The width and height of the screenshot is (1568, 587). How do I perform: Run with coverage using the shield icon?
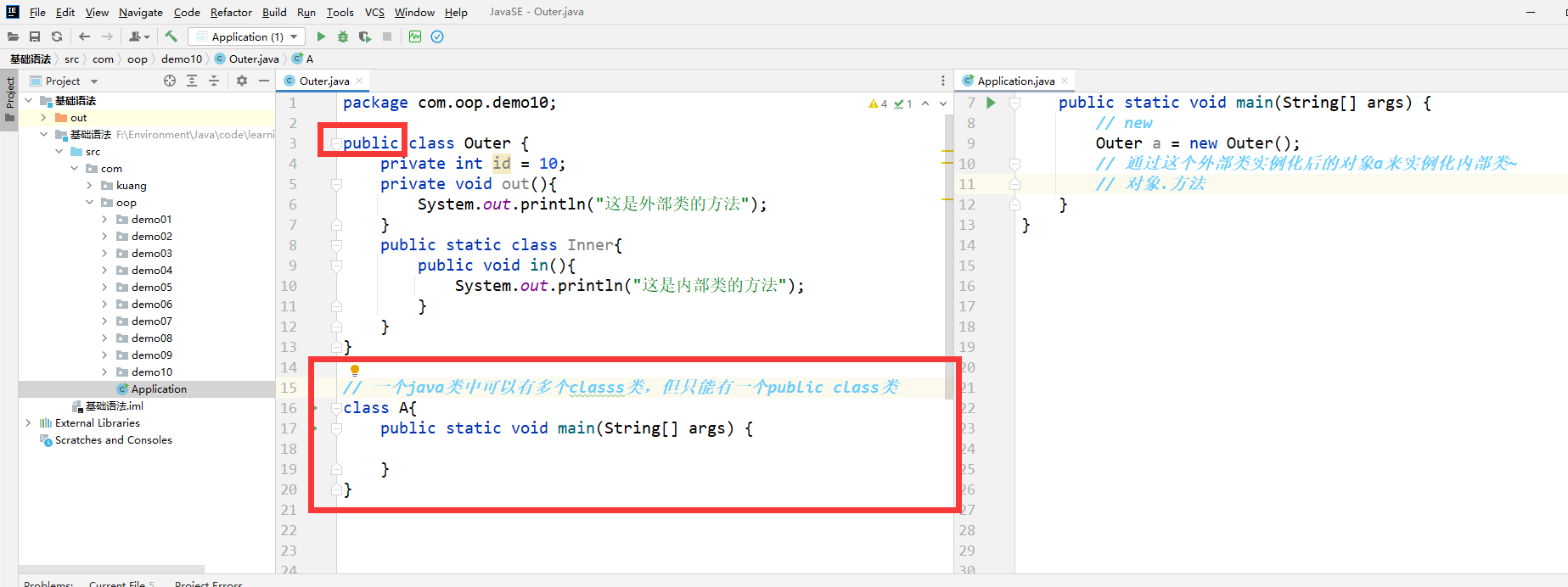[x=365, y=36]
